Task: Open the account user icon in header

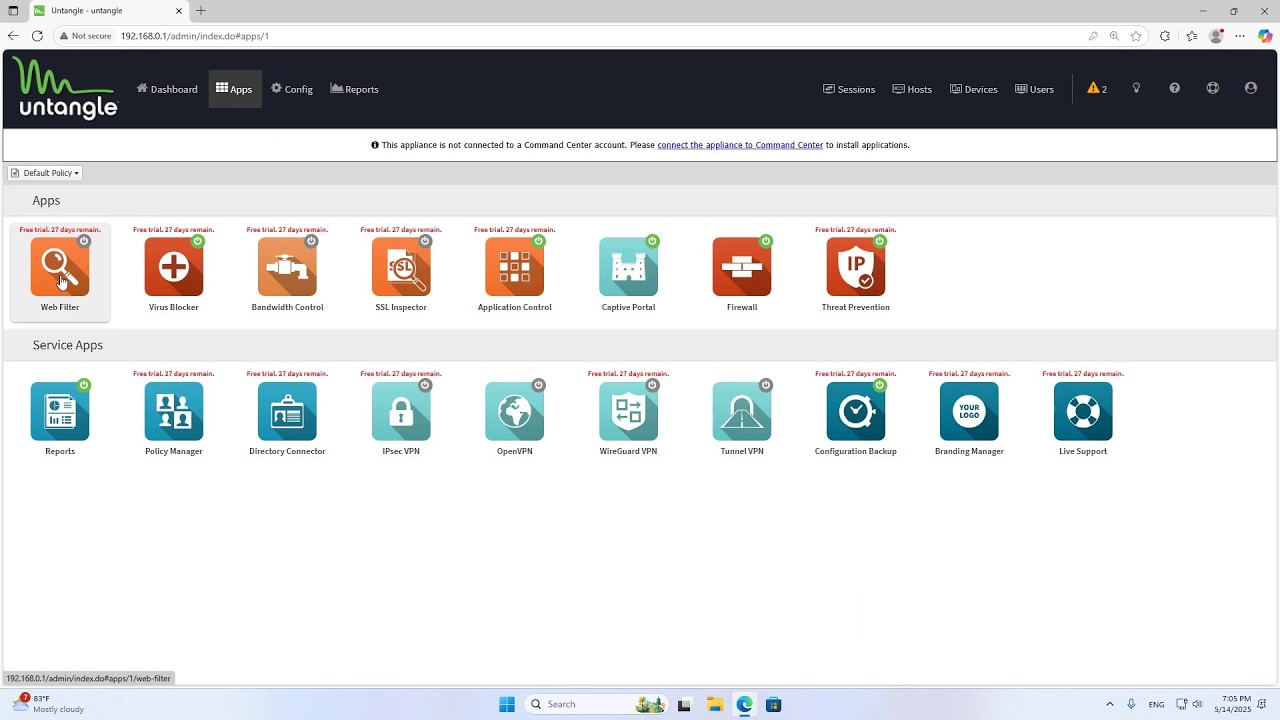Action: (x=1250, y=88)
